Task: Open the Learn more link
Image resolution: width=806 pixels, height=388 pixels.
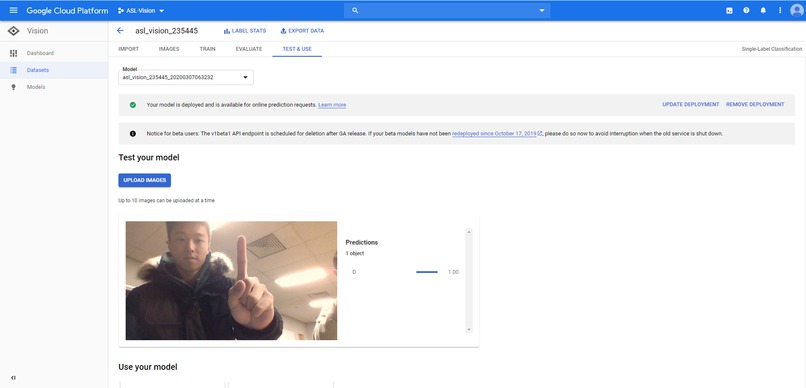Action: [x=332, y=105]
